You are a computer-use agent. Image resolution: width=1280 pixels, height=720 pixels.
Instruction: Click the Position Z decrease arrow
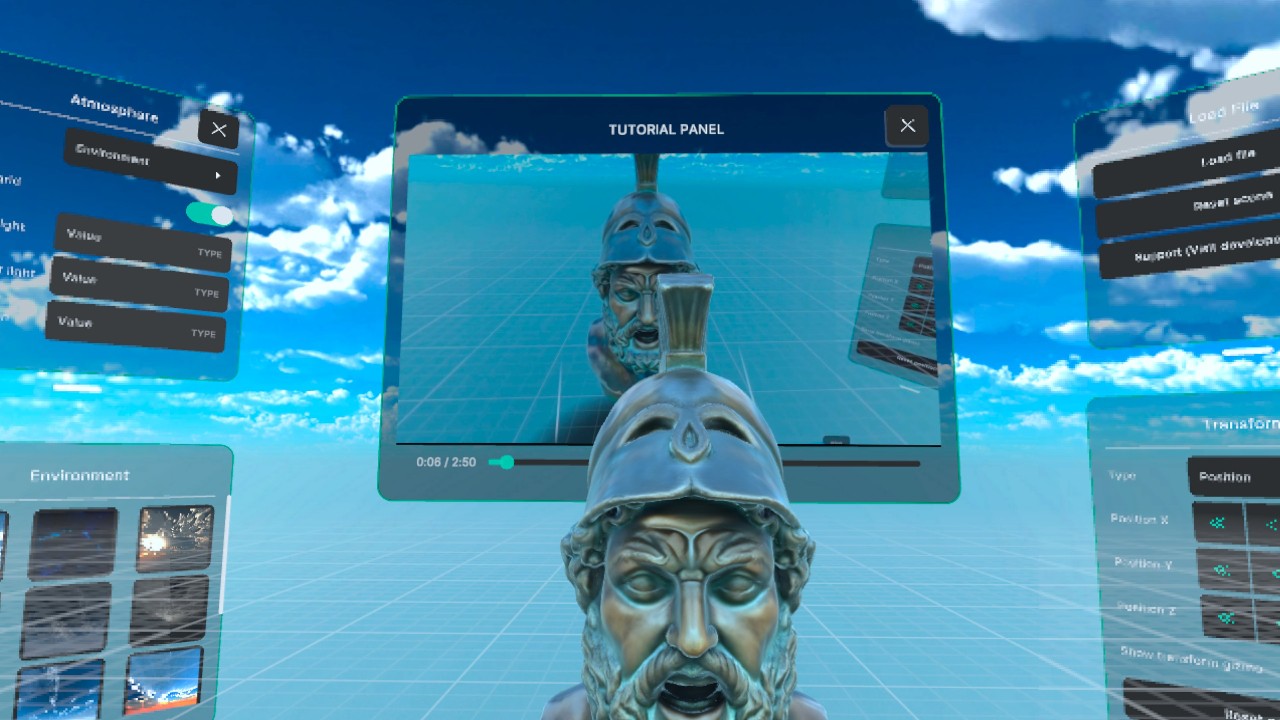pyautogui.click(x=1226, y=618)
